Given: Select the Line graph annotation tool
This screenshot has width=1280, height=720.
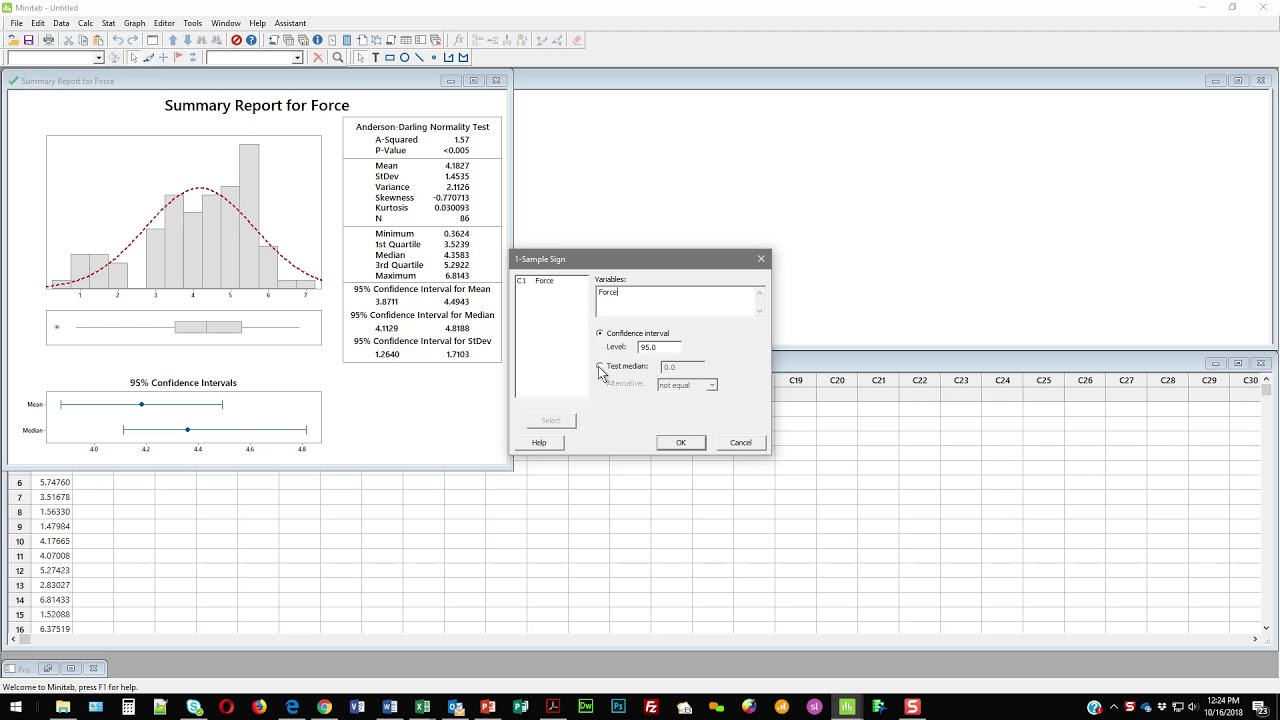Looking at the screenshot, I should point(419,57).
